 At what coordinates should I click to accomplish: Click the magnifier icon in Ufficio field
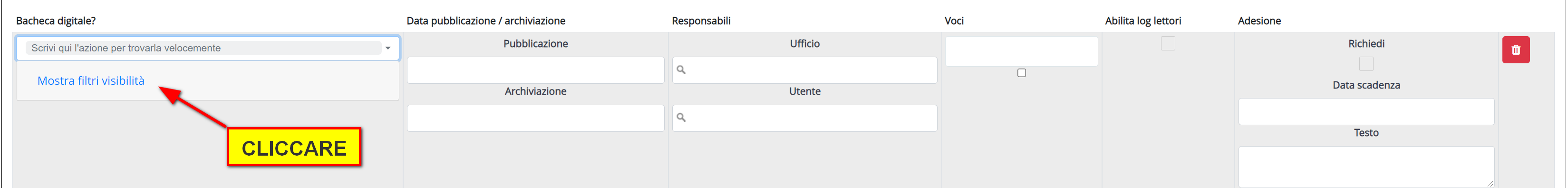[x=681, y=70]
